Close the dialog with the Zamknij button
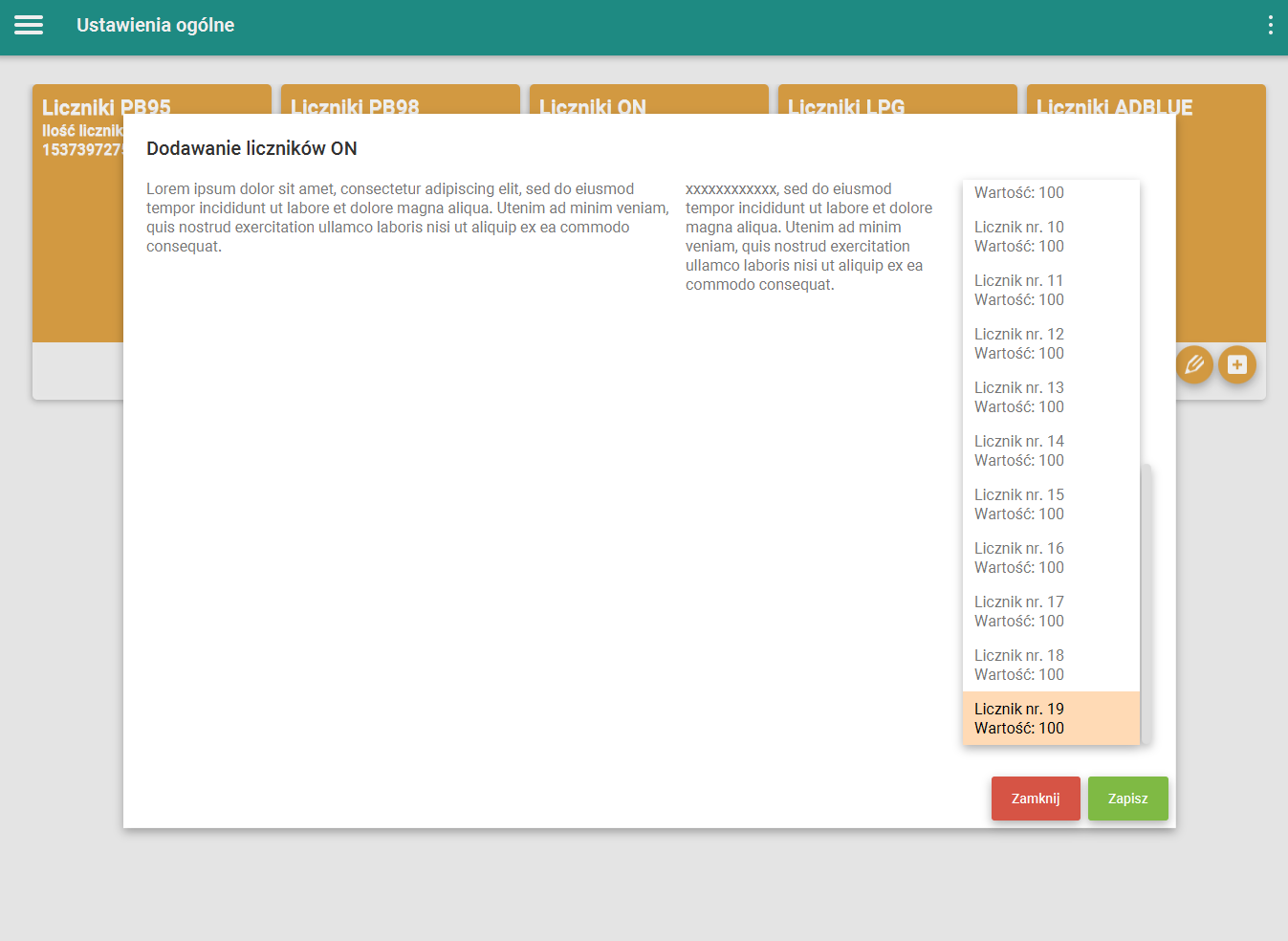The width and height of the screenshot is (1288, 941). [1036, 799]
